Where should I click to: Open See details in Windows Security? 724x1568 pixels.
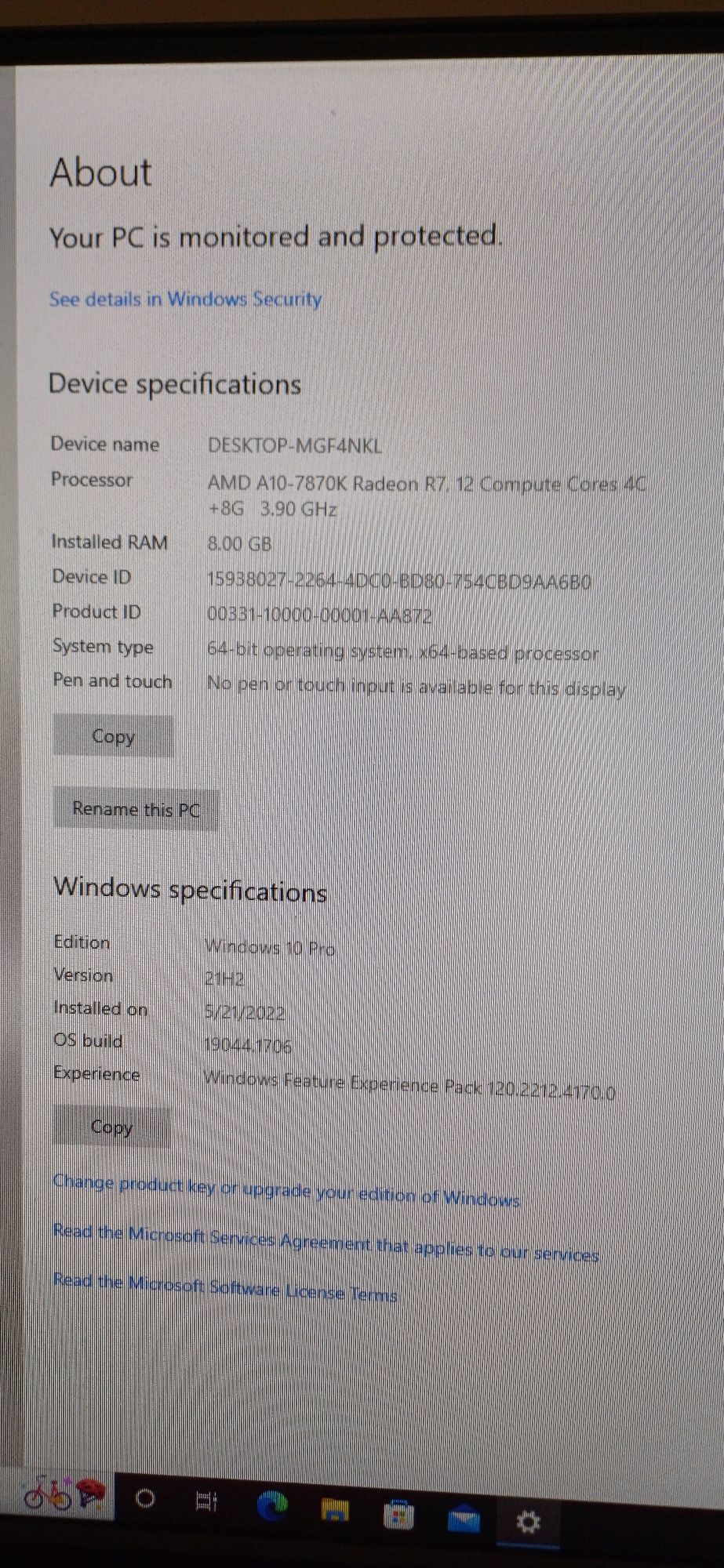click(185, 299)
